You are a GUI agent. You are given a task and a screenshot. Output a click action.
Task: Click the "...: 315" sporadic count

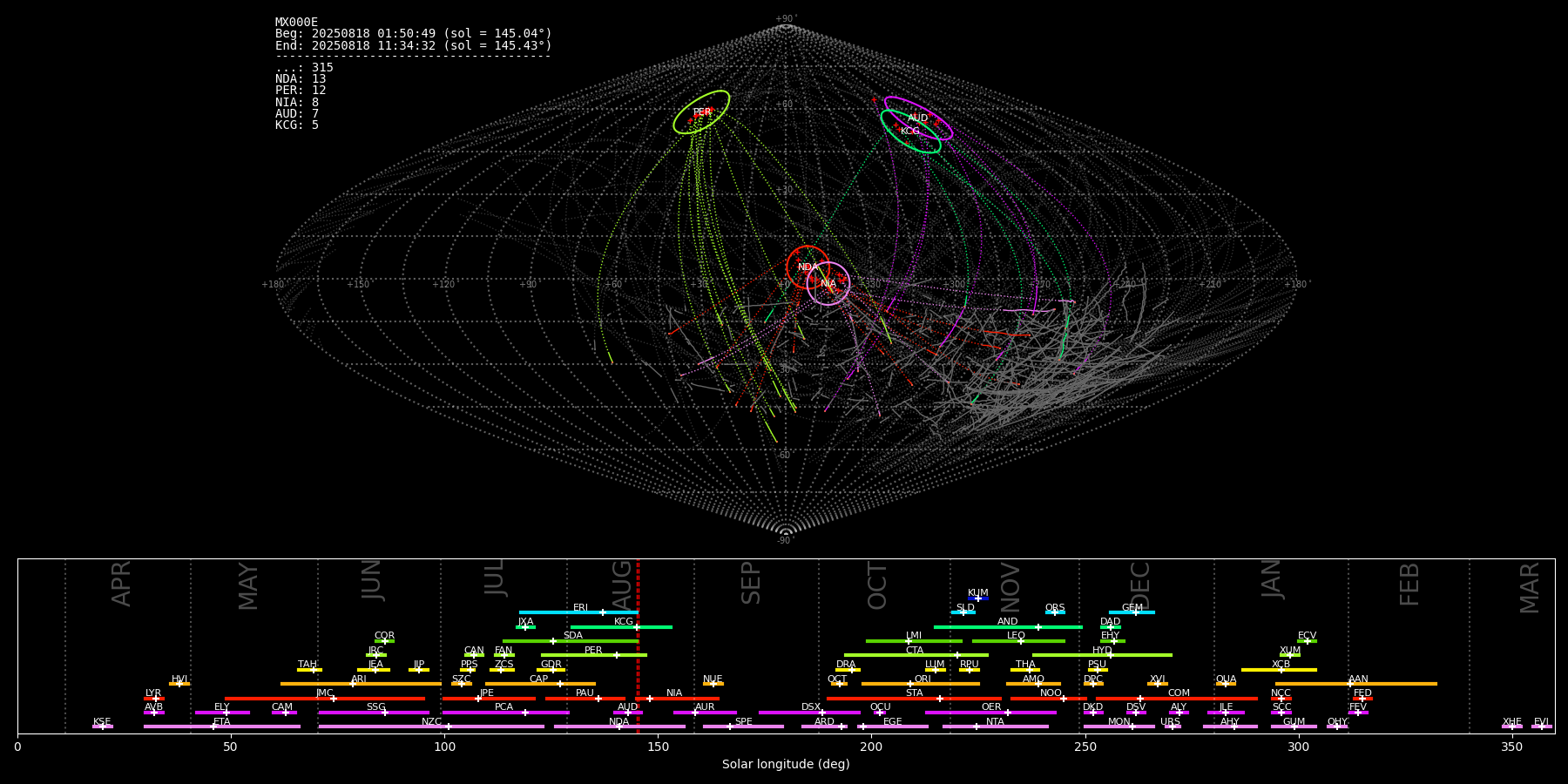pyautogui.click(x=304, y=68)
